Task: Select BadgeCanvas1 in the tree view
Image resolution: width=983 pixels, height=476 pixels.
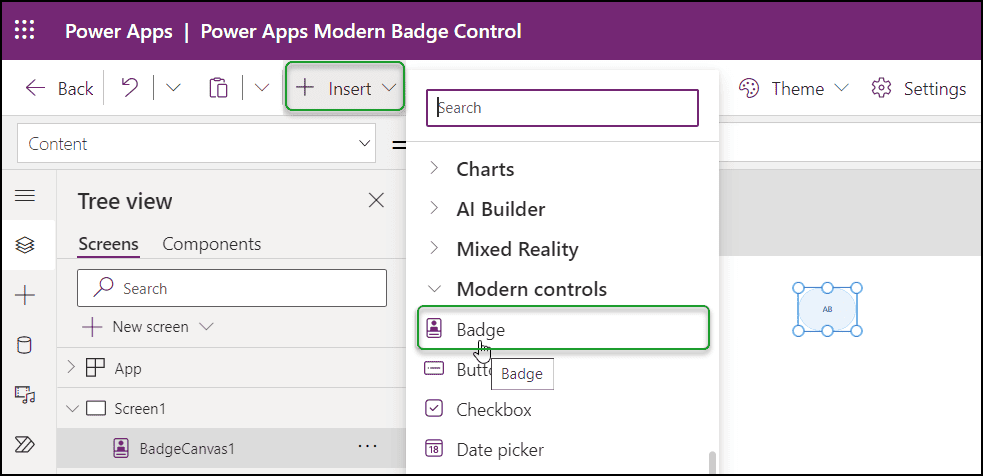Action: click(x=187, y=448)
